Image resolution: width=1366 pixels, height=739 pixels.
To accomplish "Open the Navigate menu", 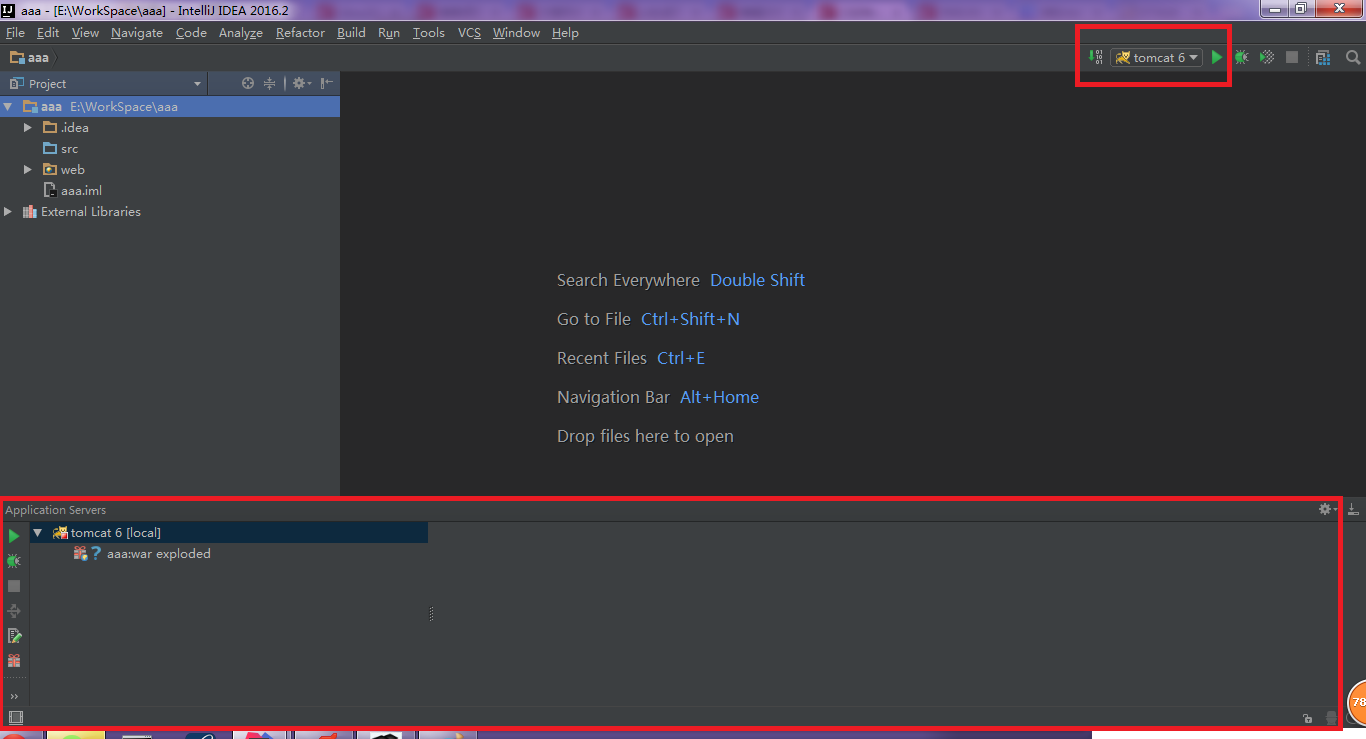I will pos(137,32).
